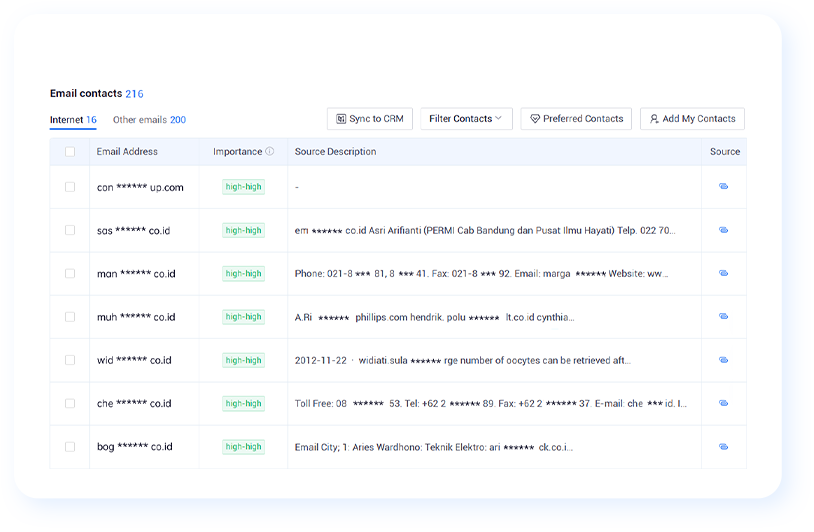The image size is (814, 532).
Task: Open source link for che ****** co.id row
Action: coord(723,403)
